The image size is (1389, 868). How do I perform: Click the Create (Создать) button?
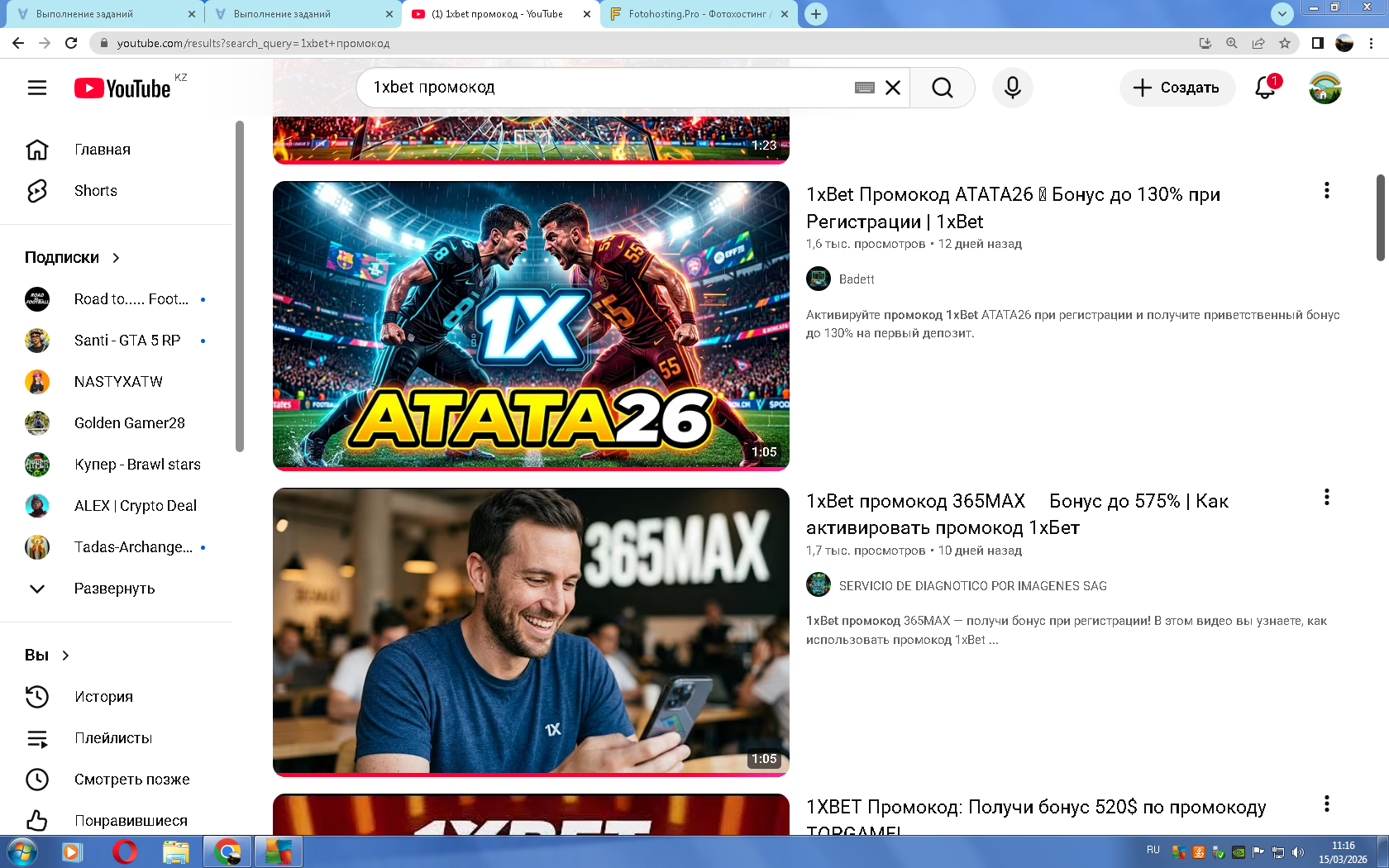tap(1177, 88)
